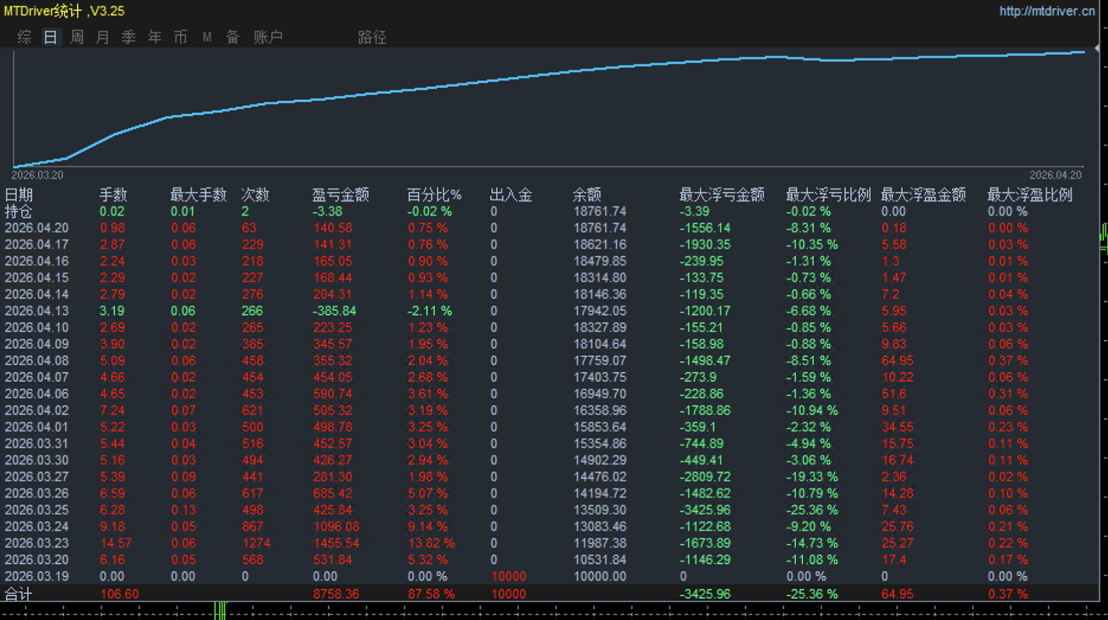
Task: Click the -2809.72 floating loss value
Action: tap(705, 477)
